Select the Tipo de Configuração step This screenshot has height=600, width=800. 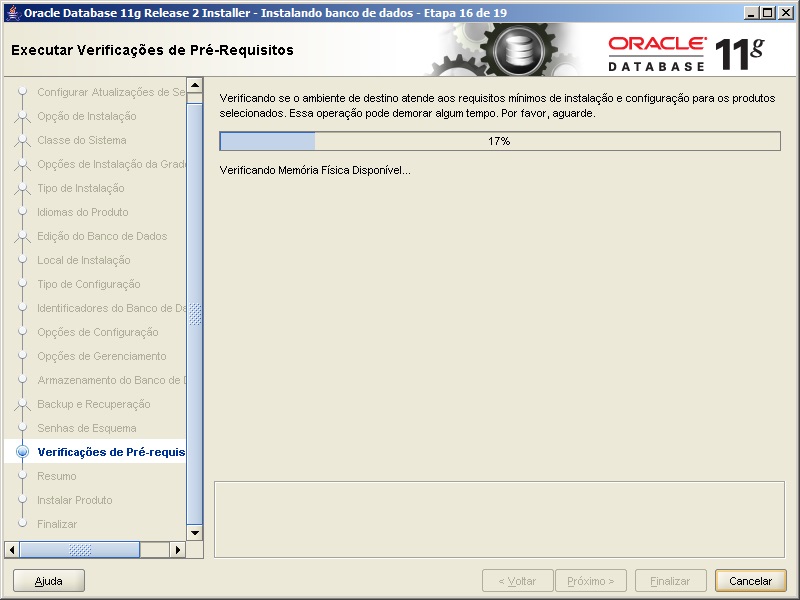(x=89, y=284)
